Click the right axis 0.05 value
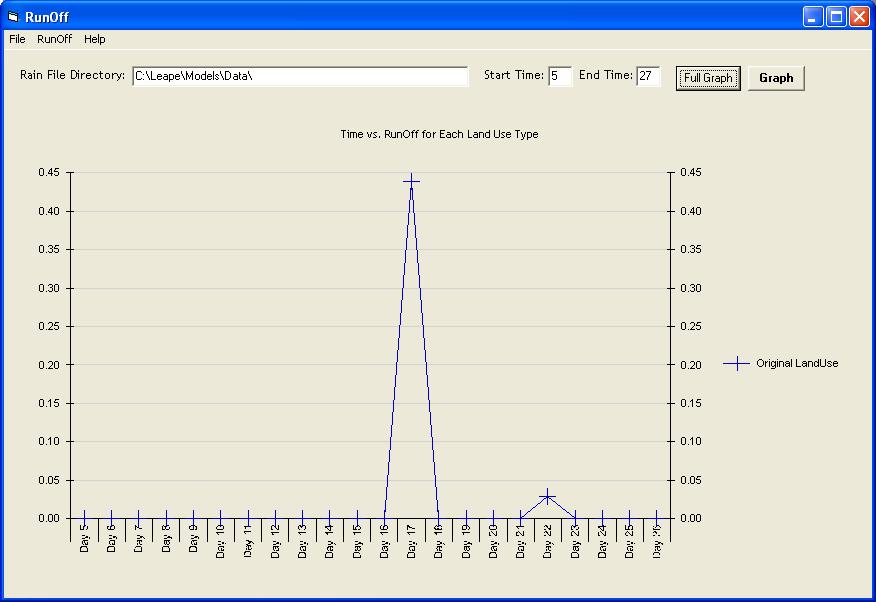Screen dimensions: 876x602 tap(691, 480)
